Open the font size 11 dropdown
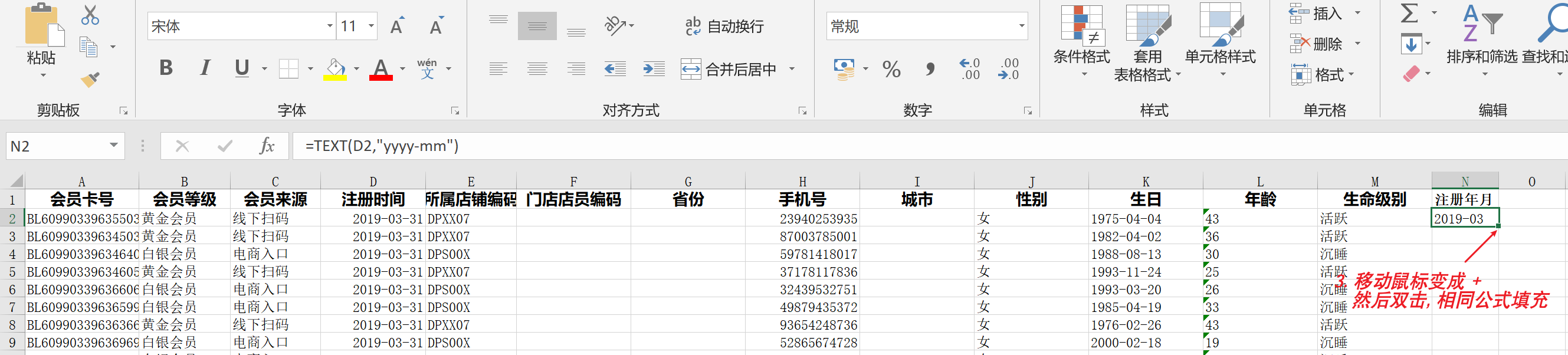Screen dimensions: 1568x355 [x=370, y=26]
